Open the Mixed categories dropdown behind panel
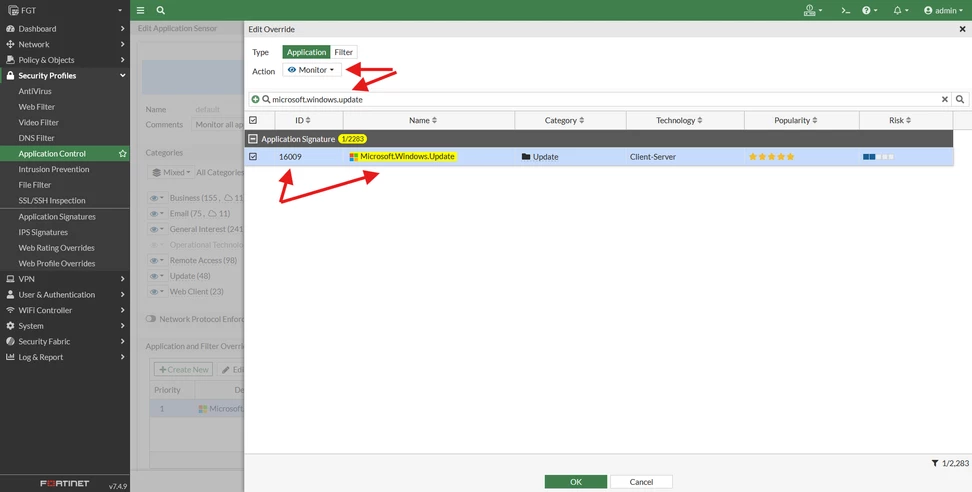972x492 pixels. click(x=171, y=172)
